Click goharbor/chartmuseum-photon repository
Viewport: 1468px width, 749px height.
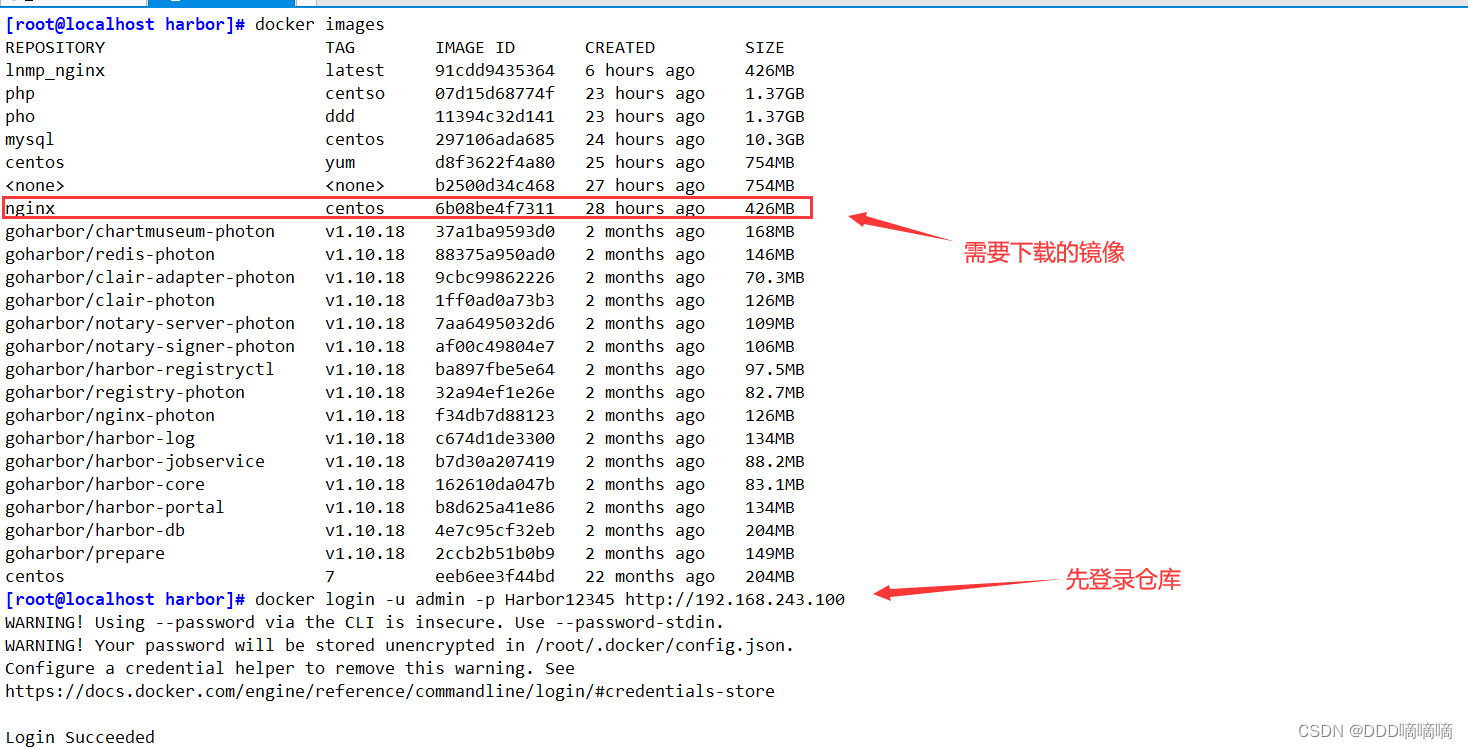140,231
